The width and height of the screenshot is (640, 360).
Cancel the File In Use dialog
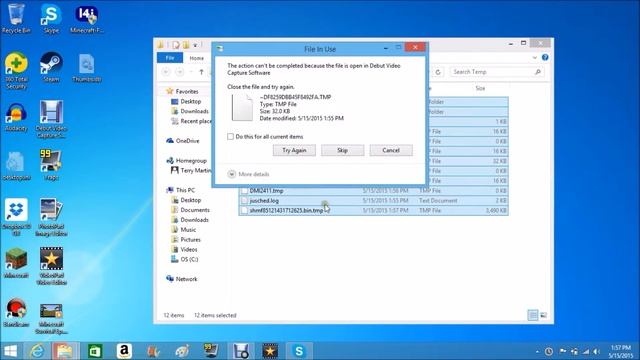(x=391, y=150)
